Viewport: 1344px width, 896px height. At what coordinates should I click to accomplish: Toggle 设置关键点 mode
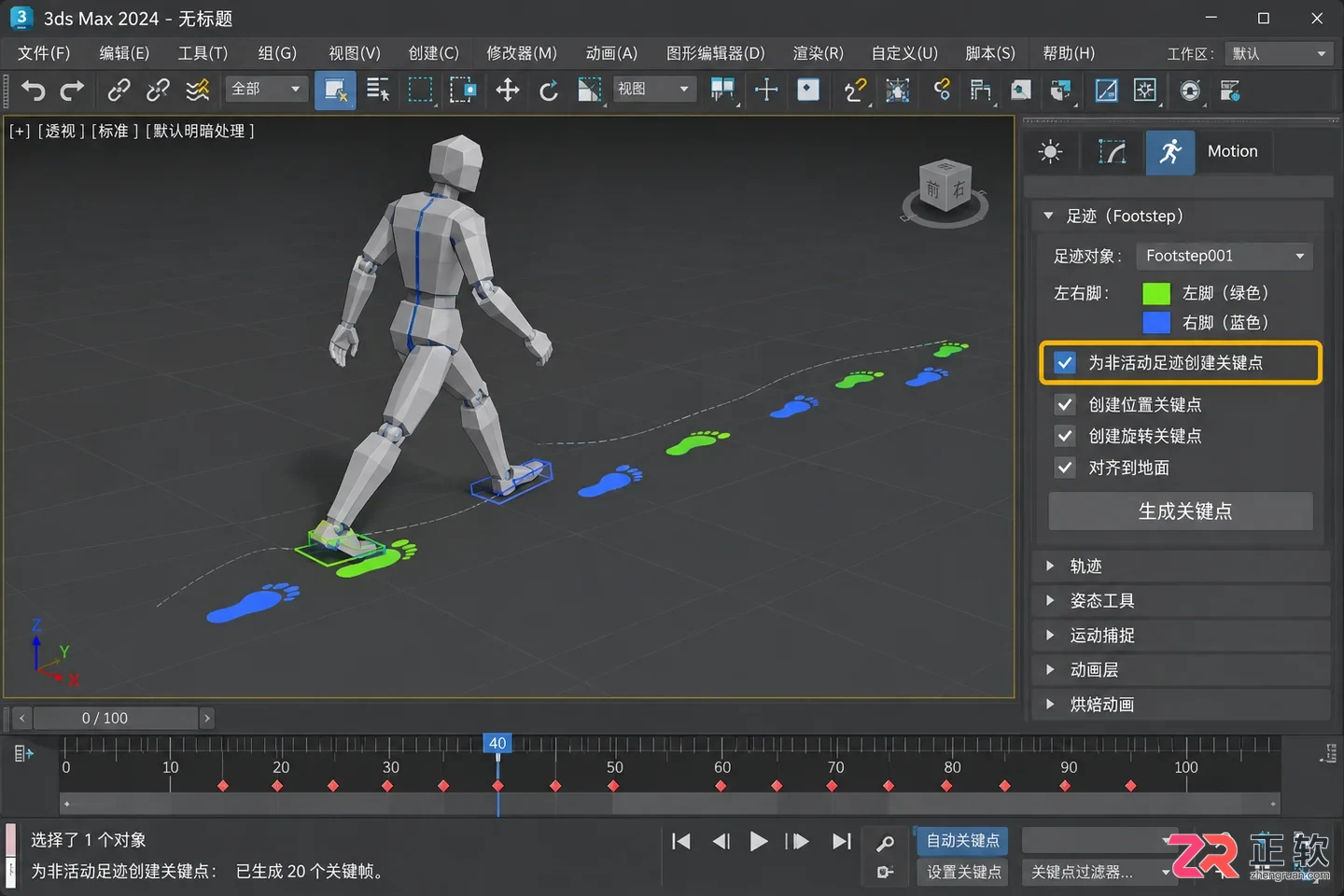coord(962,872)
